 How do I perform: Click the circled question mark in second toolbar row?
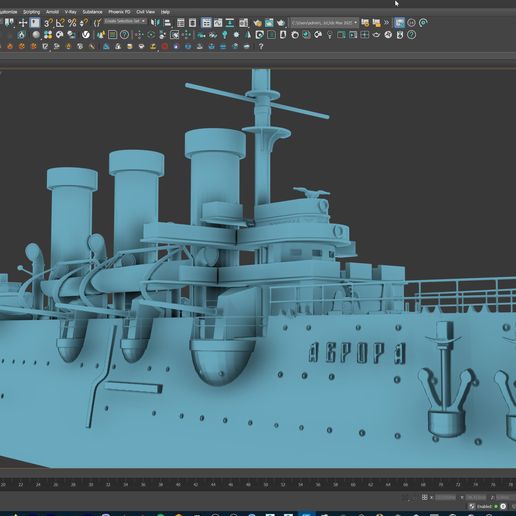tap(124, 35)
